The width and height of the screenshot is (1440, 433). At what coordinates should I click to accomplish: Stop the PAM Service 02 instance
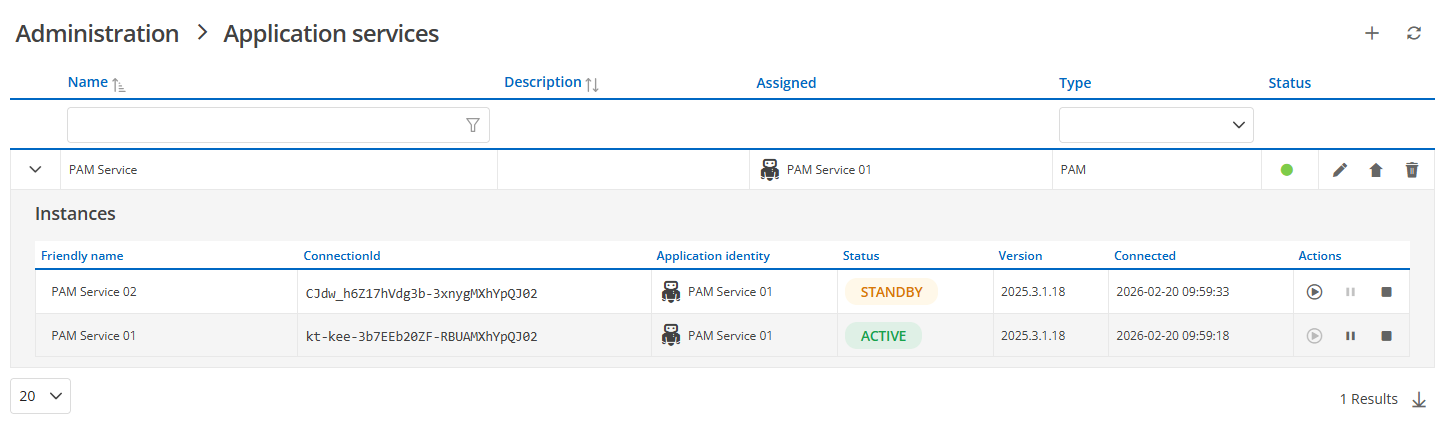pyautogui.click(x=1386, y=292)
